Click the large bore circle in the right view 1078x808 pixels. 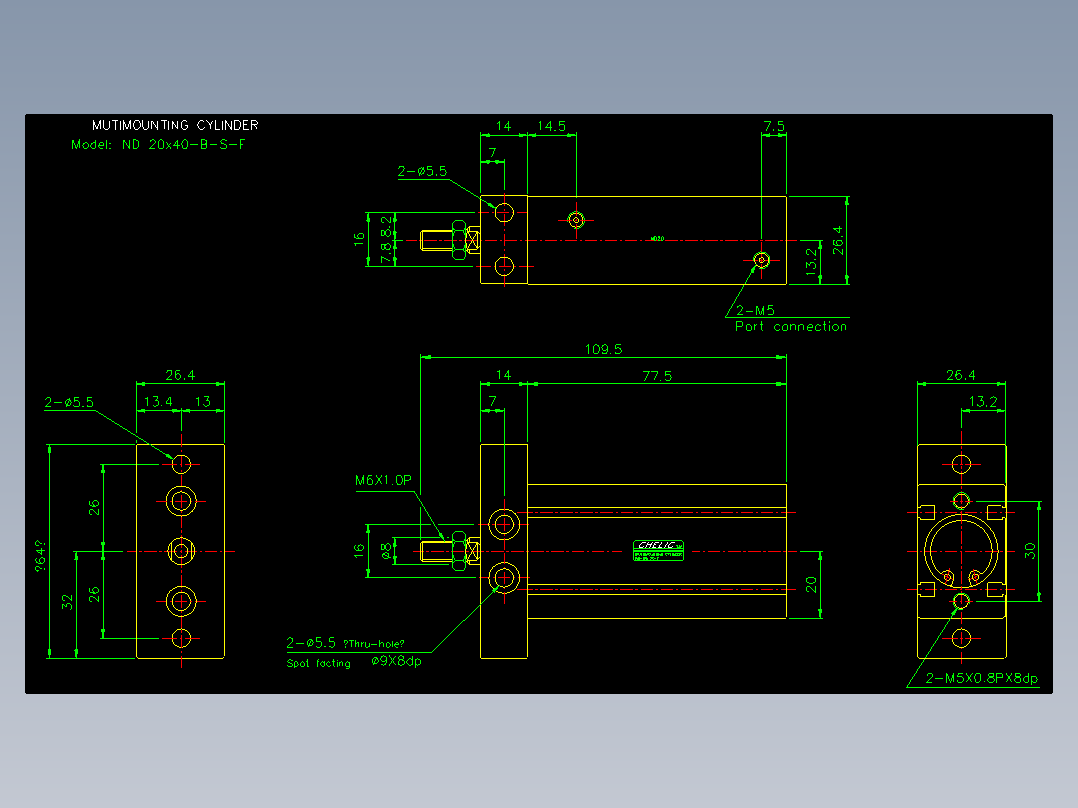pos(961,551)
